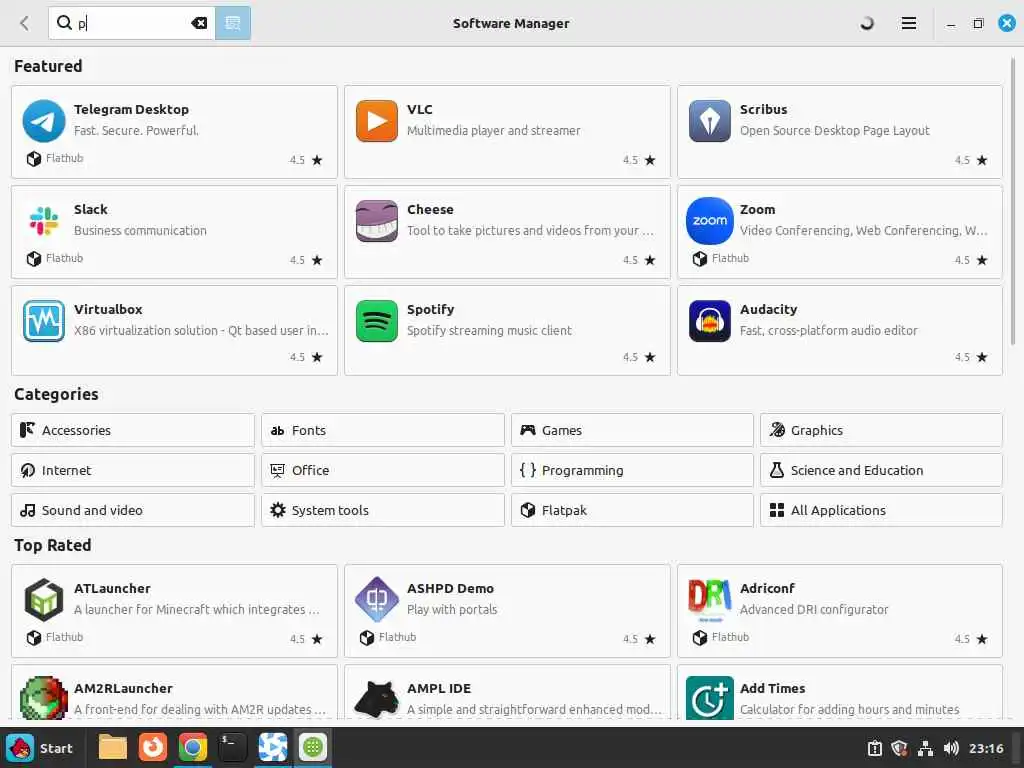Click the Scribus pen nib icon
The height and width of the screenshot is (768, 1024).
point(710,121)
